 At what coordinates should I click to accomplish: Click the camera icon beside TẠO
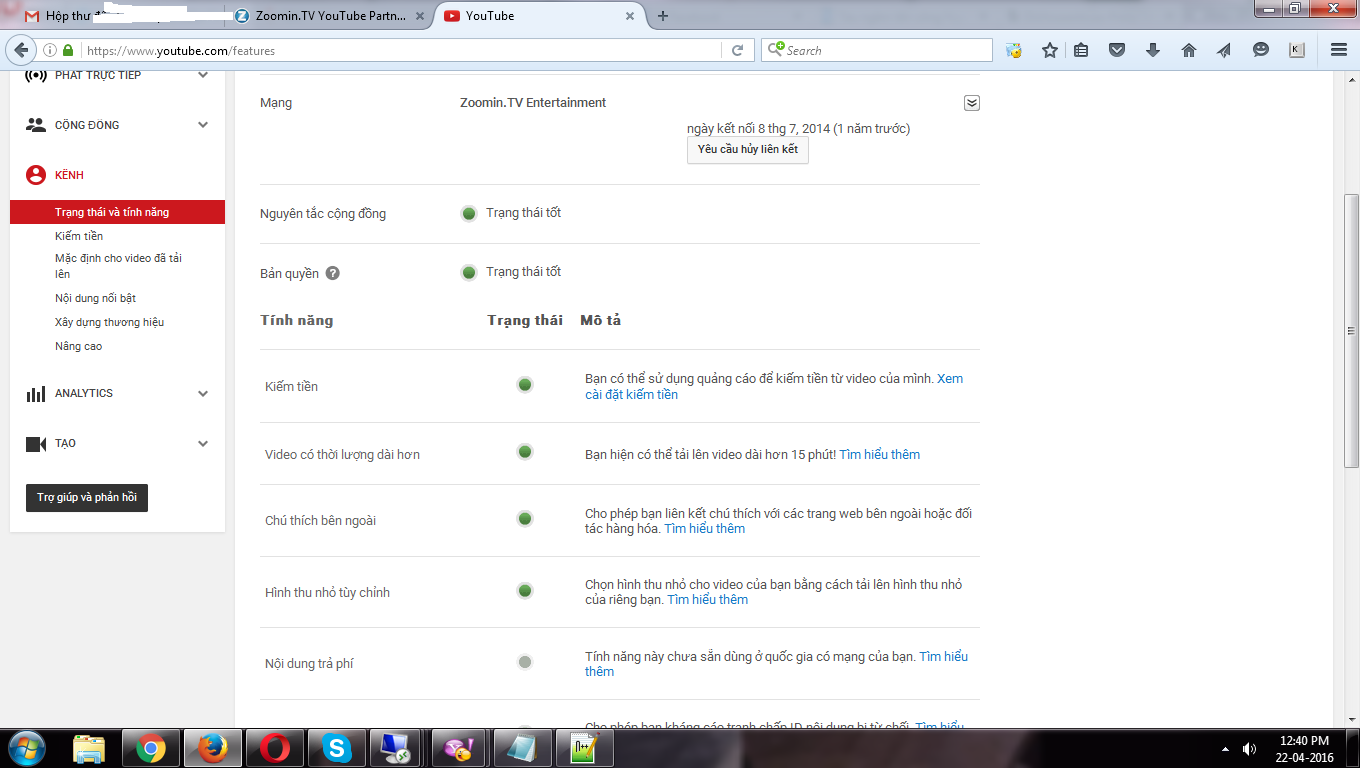[x=36, y=444]
